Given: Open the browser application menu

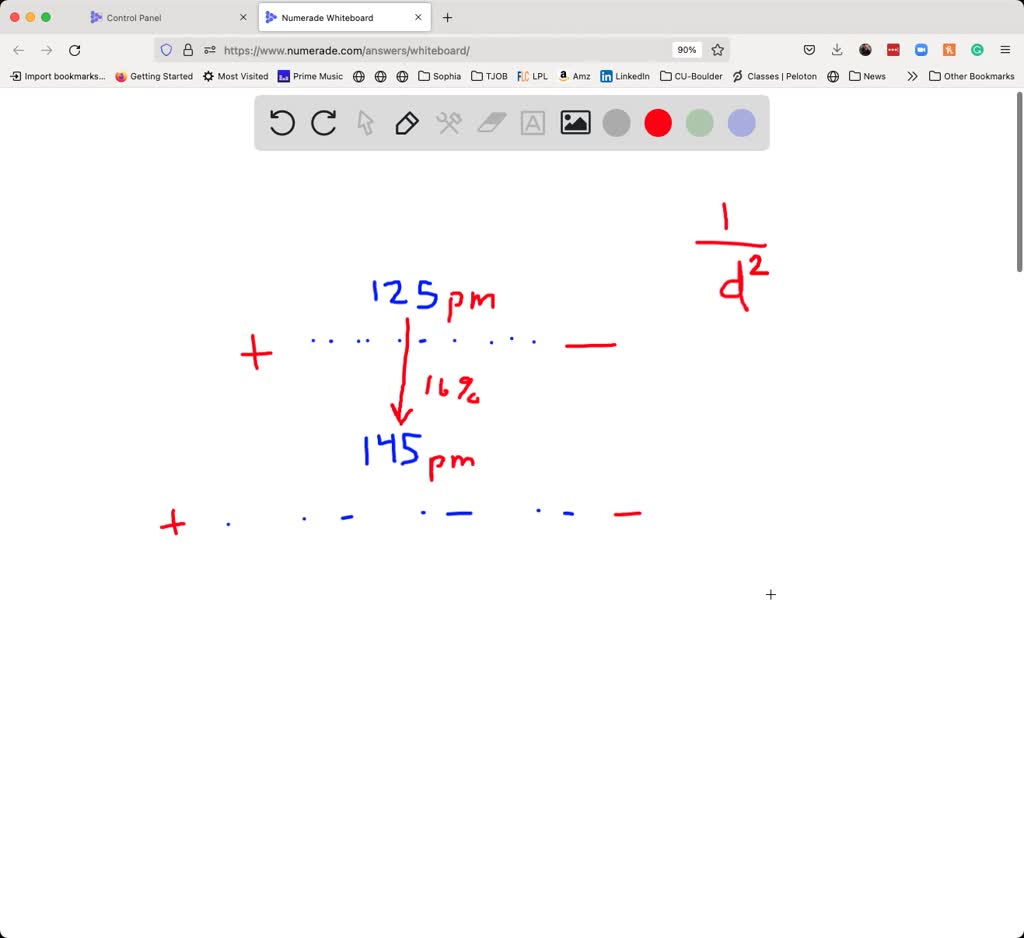Looking at the screenshot, I should pyautogui.click(x=1005, y=49).
